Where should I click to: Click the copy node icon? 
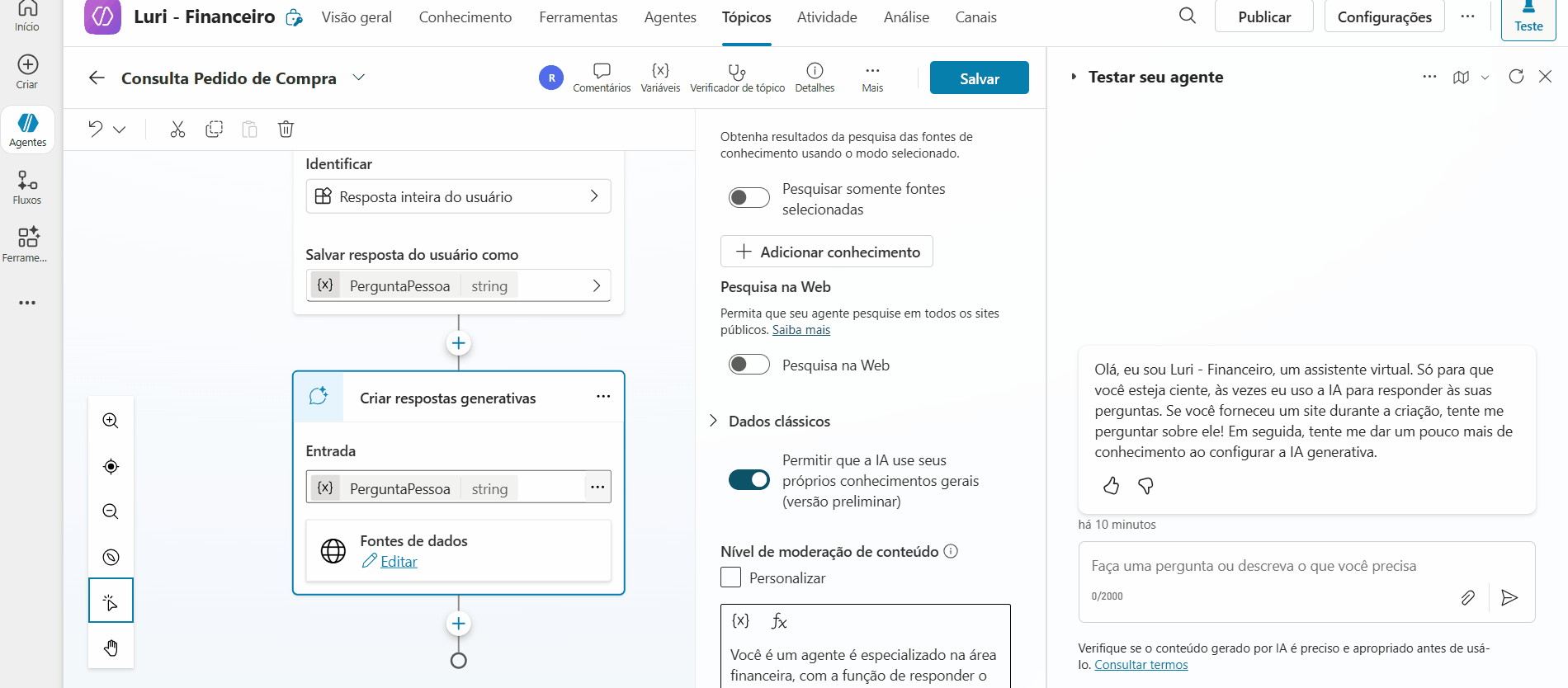click(x=215, y=129)
